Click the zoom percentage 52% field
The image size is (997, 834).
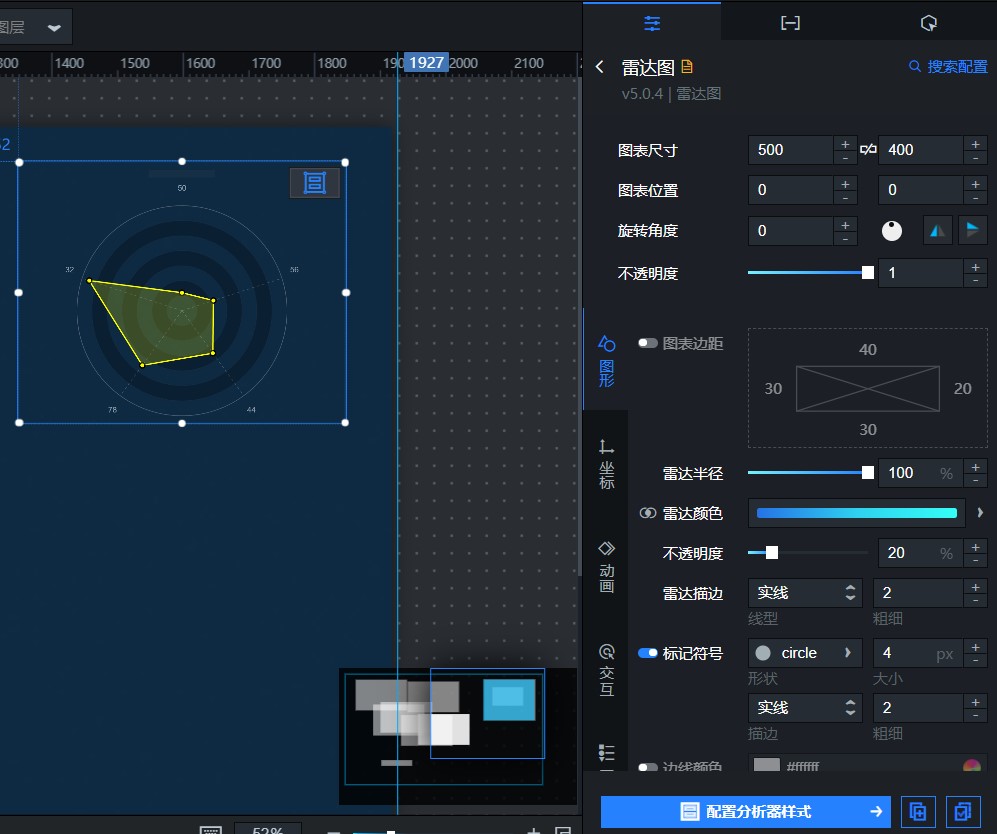coord(268,830)
